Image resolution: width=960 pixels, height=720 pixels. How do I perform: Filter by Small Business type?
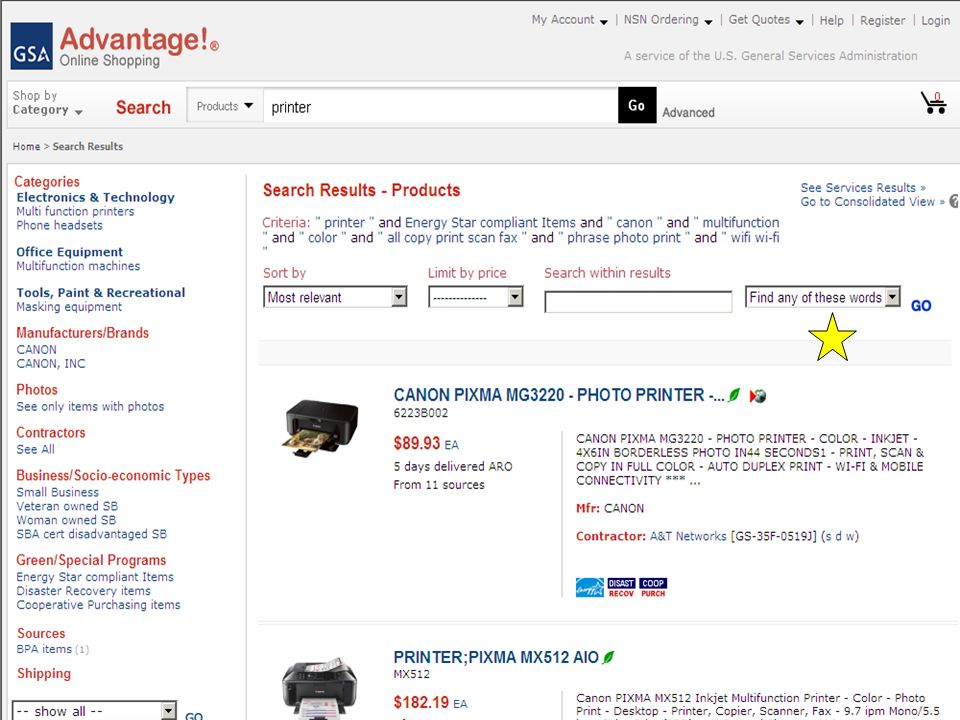click(x=58, y=492)
